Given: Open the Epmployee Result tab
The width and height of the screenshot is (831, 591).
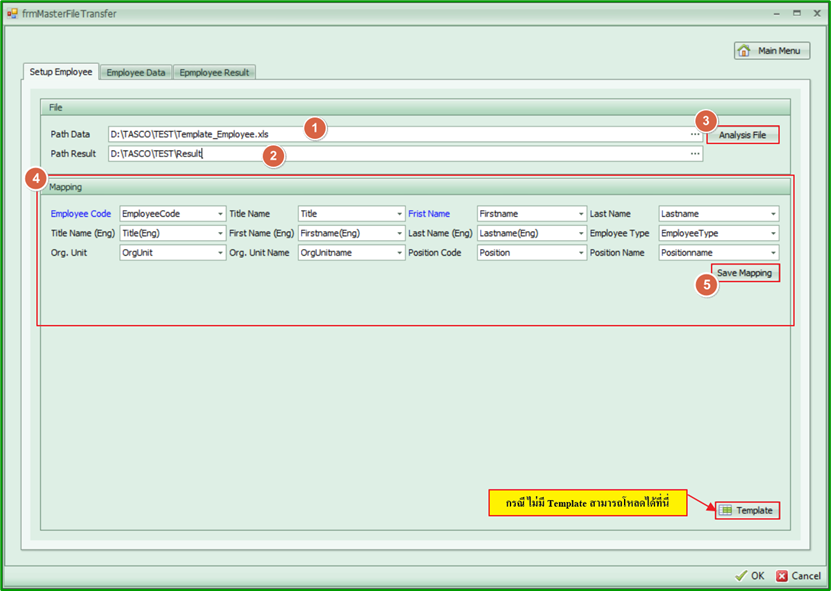Looking at the screenshot, I should pos(215,73).
